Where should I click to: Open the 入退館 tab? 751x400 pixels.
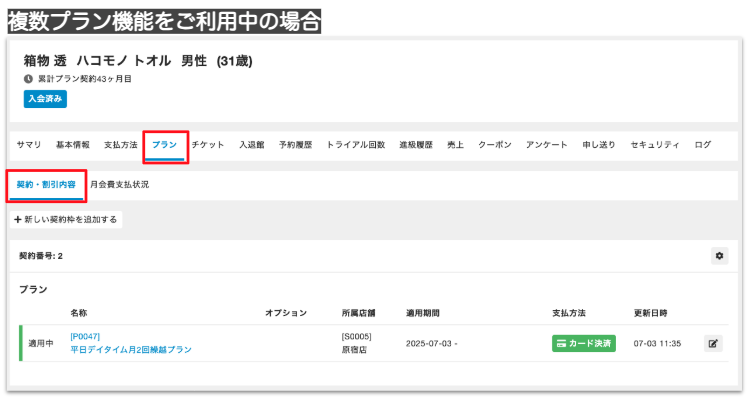point(251,145)
